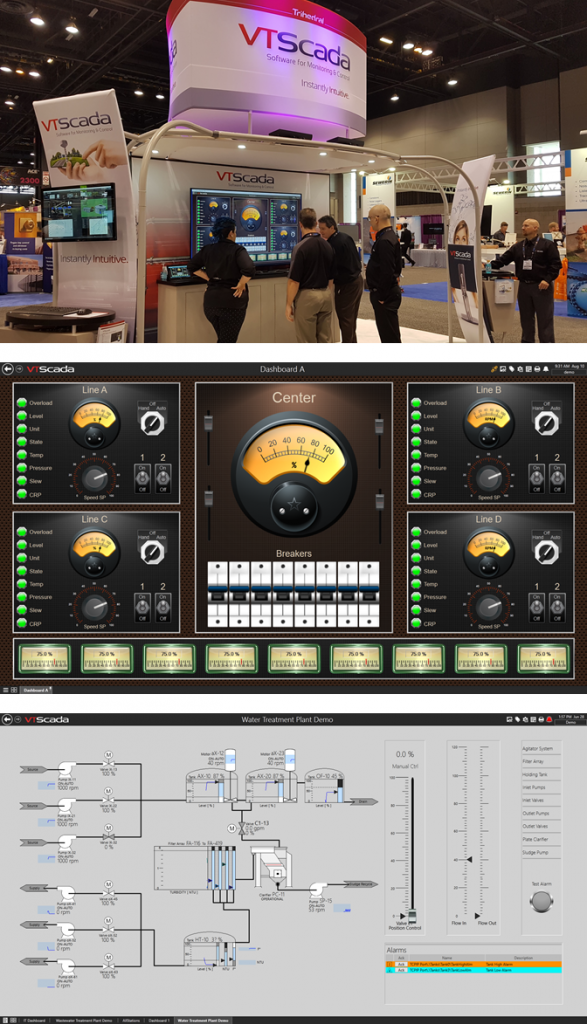This screenshot has height=1024, width=587.
Task: Open the hamburger menu icon below Dashboard A
Action: pyautogui.click(x=6, y=690)
